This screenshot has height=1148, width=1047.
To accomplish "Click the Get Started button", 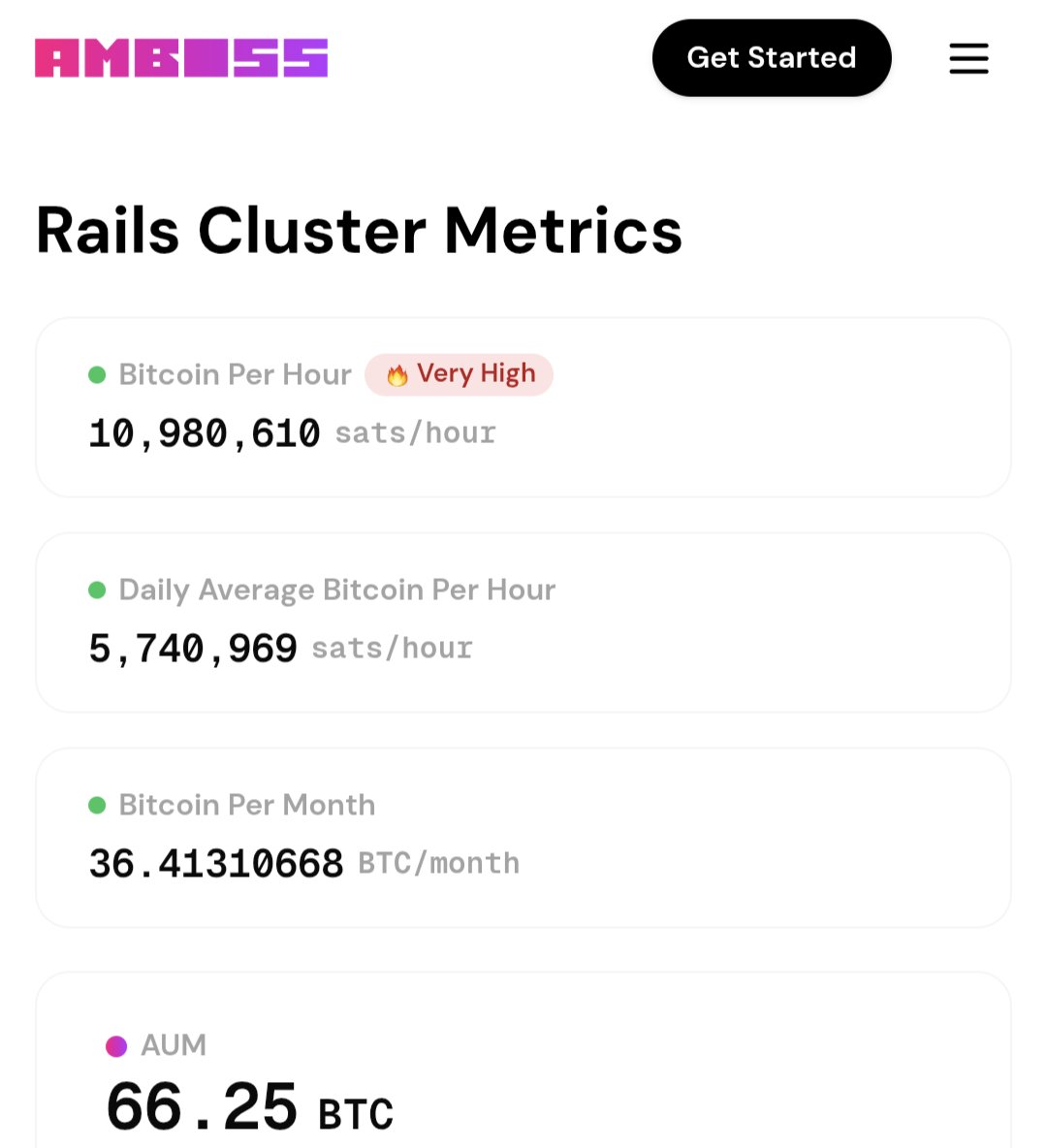I will point(772,58).
